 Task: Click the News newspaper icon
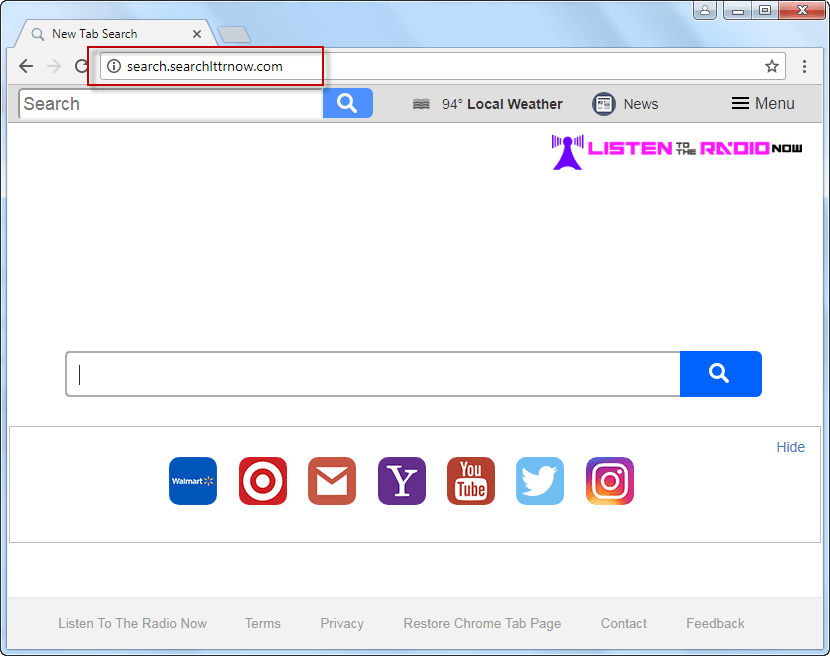point(603,104)
